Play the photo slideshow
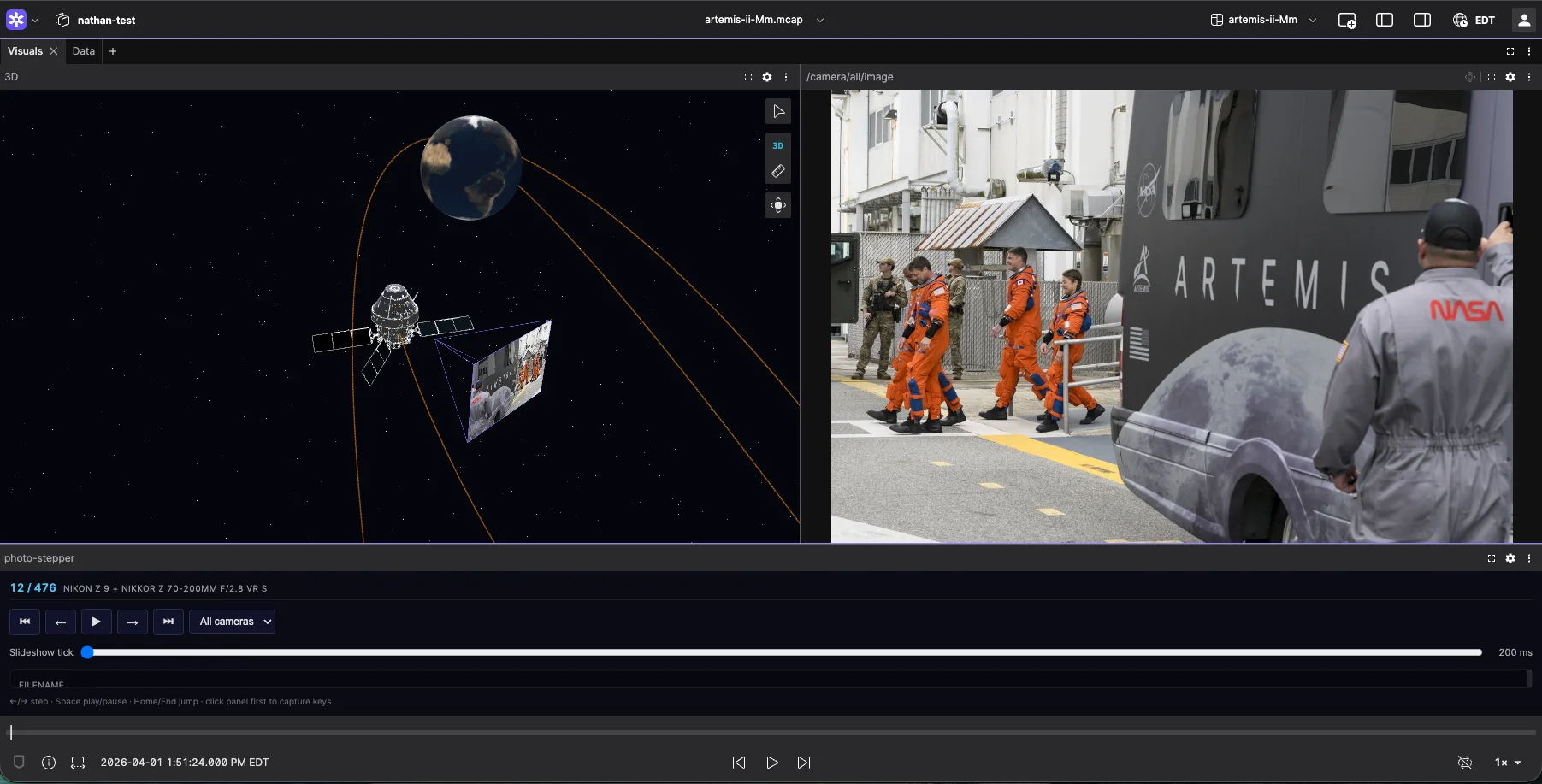 pyautogui.click(x=97, y=622)
